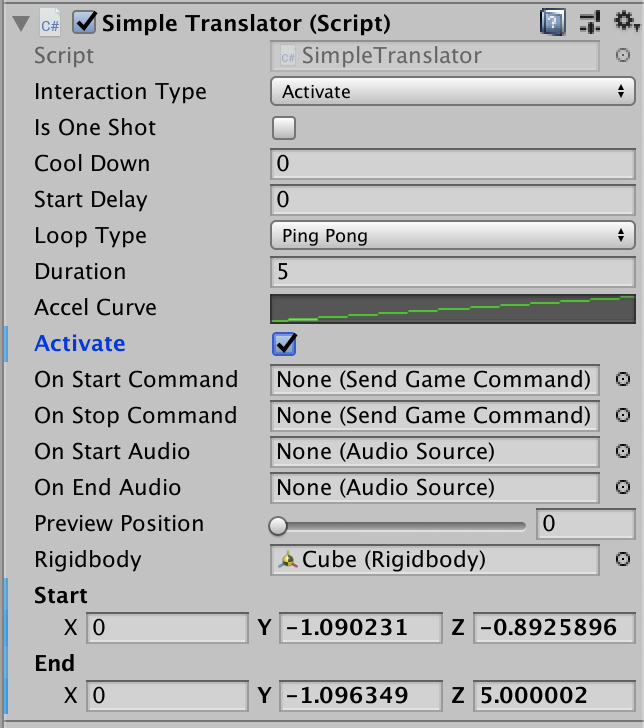Enable the Is One Shot checkbox
Image resolution: width=644 pixels, height=728 pixels.
284,128
